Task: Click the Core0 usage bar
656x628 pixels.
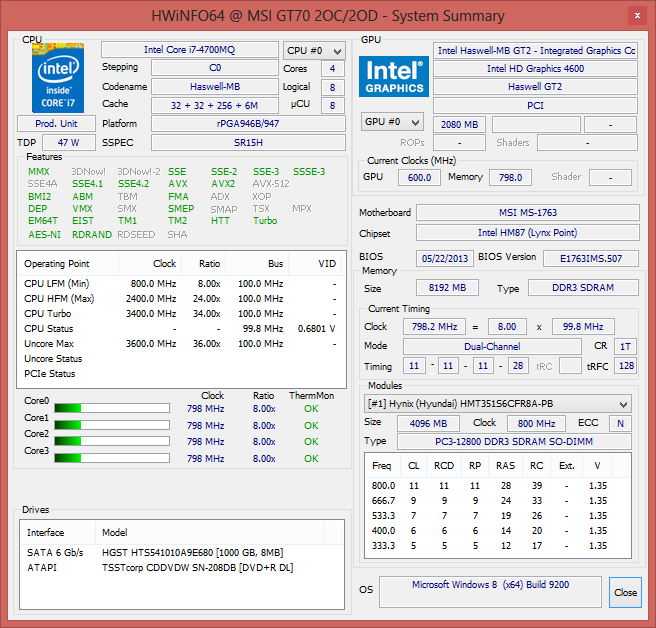Action: 112,408
